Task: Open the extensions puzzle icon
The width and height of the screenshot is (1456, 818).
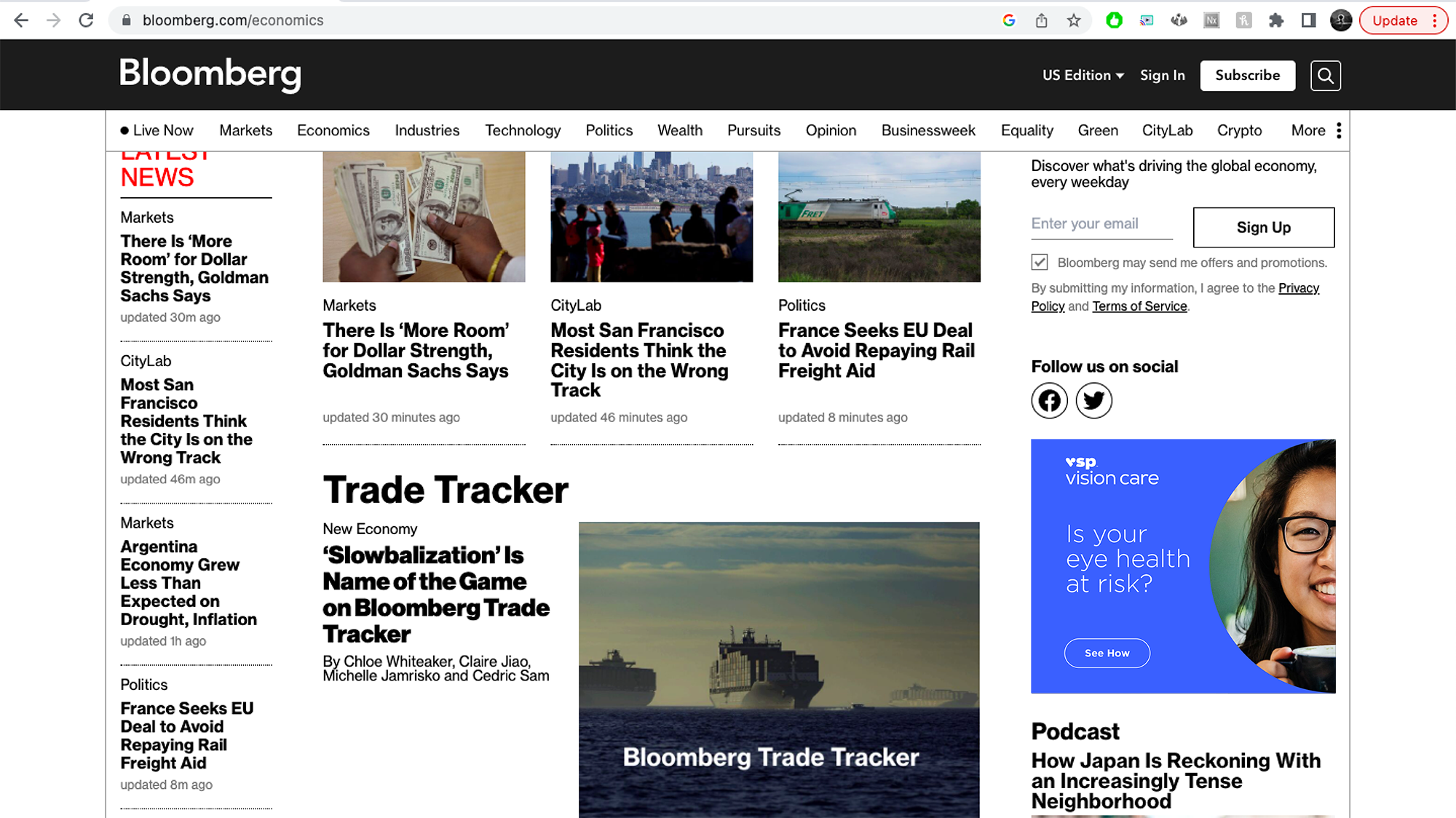Action: [x=1276, y=20]
